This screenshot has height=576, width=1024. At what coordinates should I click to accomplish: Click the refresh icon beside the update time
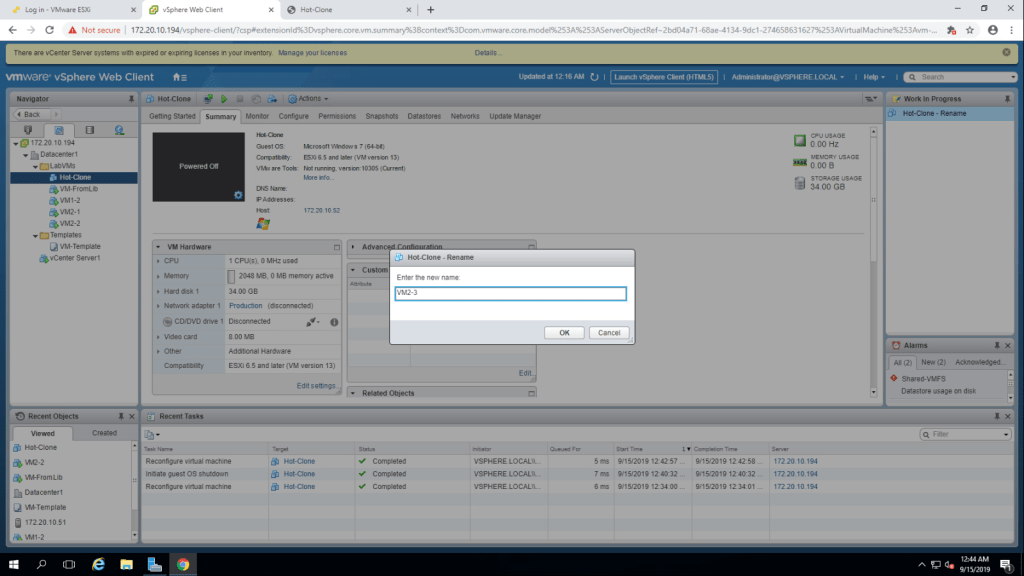point(594,77)
